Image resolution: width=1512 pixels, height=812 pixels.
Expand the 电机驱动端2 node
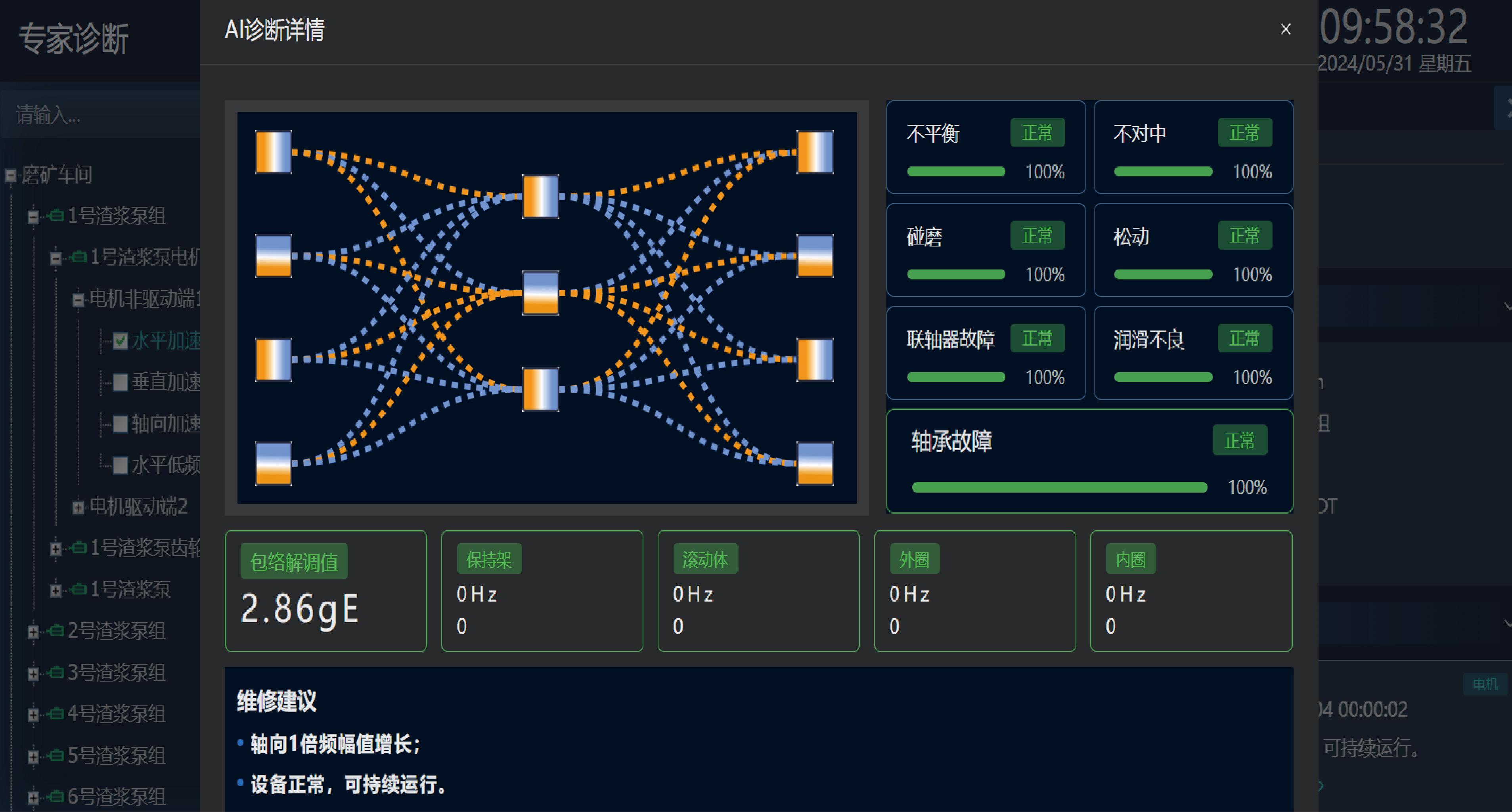[77, 507]
